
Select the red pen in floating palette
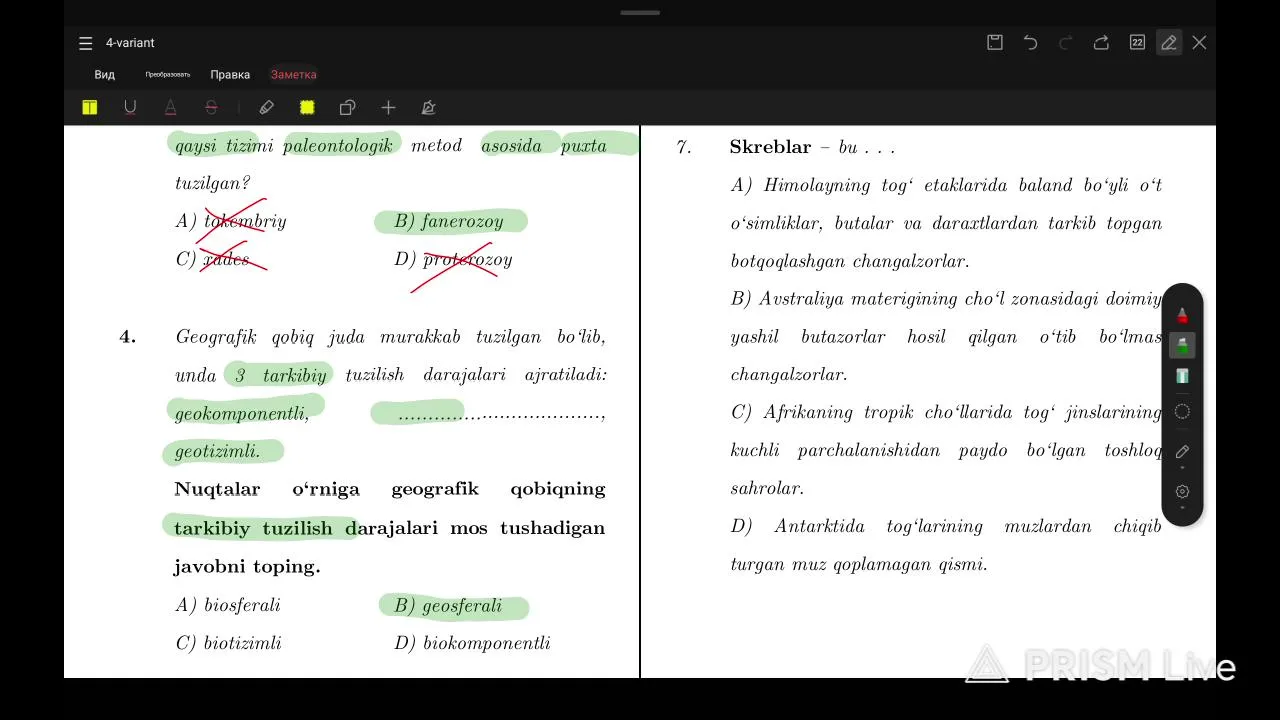(x=1182, y=316)
